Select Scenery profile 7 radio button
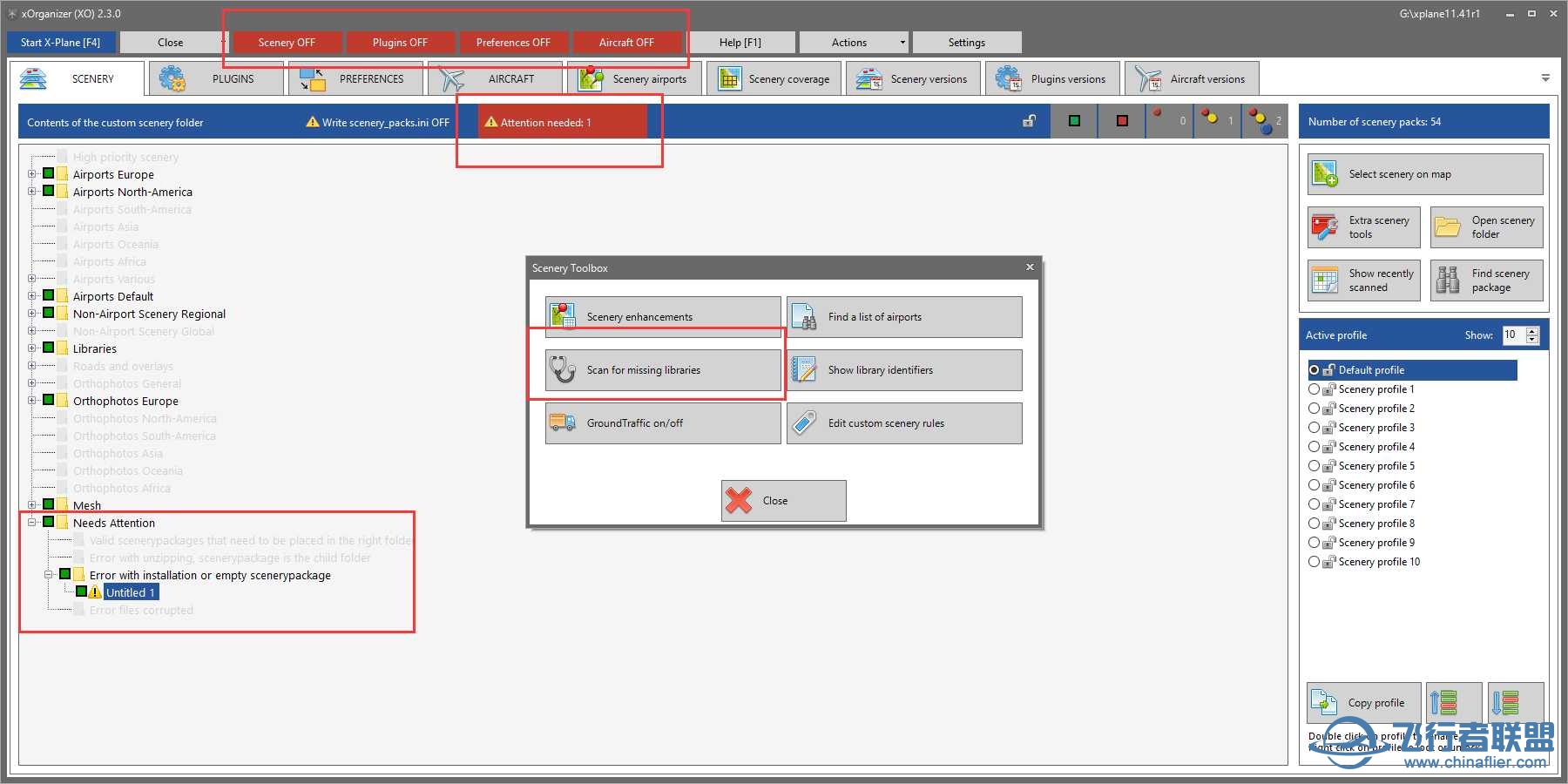Screen dimensions: 1568x784 (1314, 504)
